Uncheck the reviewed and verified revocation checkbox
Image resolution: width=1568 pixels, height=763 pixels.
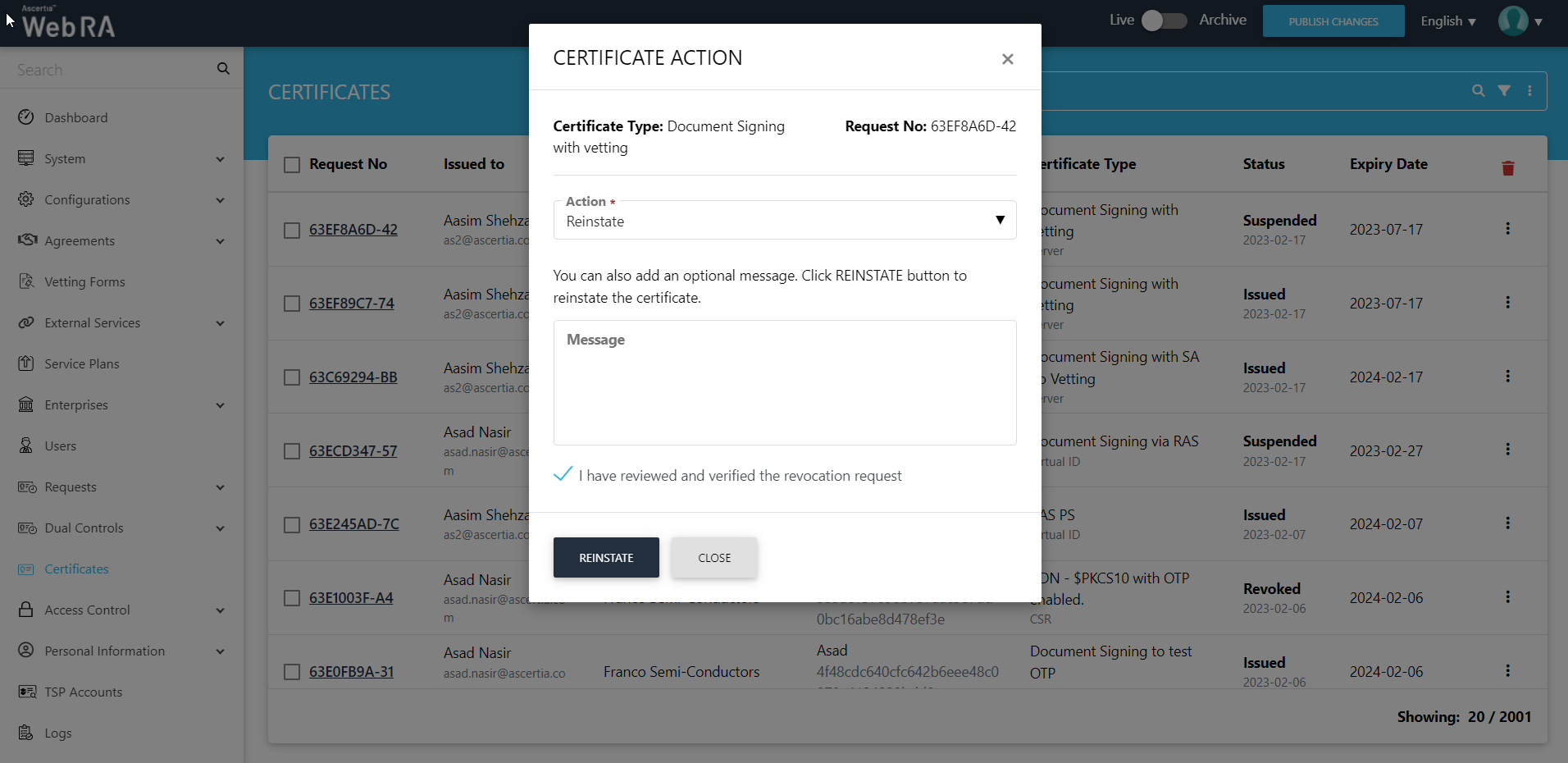coord(563,475)
